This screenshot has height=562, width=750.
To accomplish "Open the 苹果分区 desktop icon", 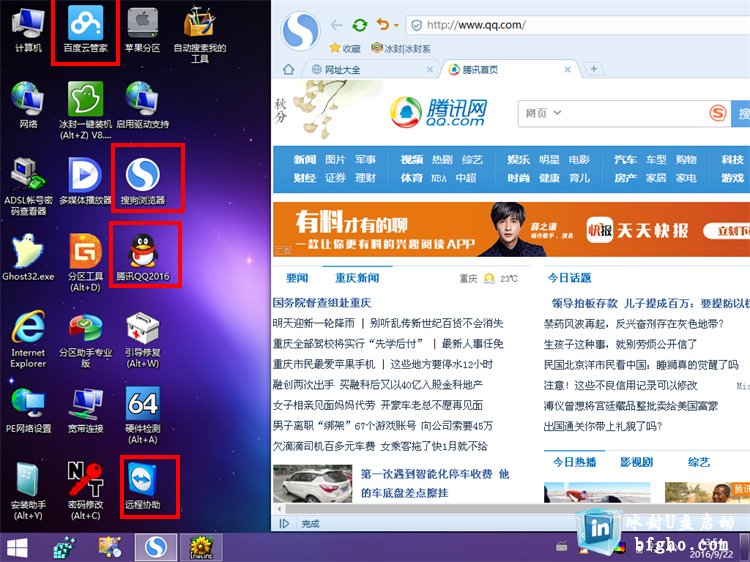I will coord(143,30).
